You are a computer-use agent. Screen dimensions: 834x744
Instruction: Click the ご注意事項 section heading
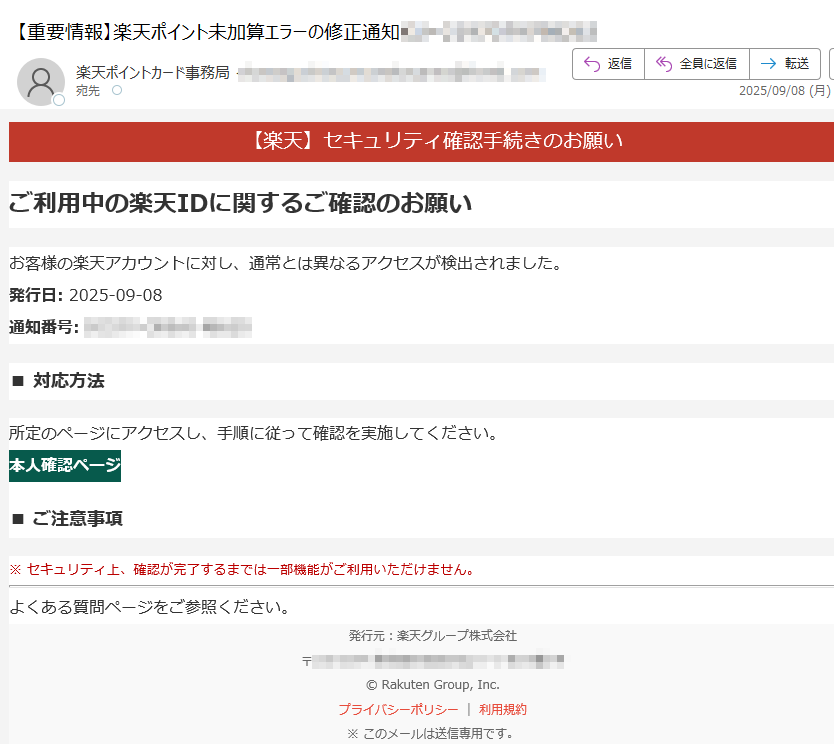pyautogui.click(x=77, y=519)
